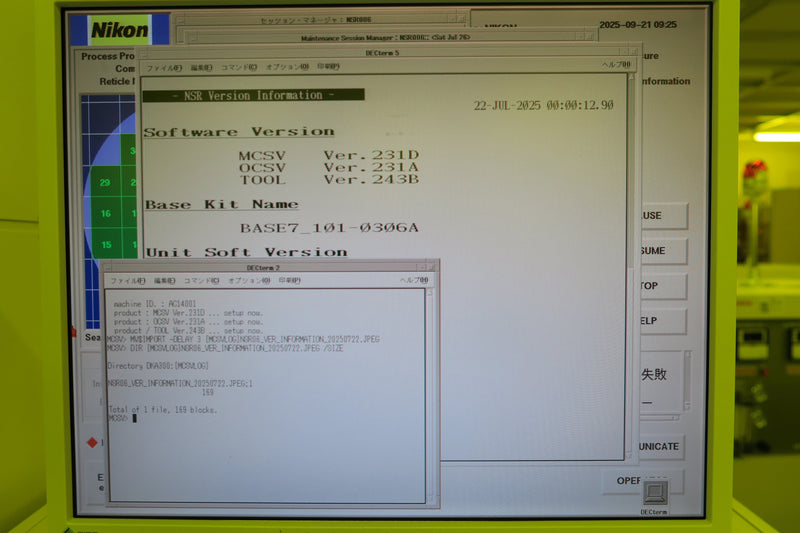Select wafer shot cell 29
Viewport: 800px width, 533px height.
pyautogui.click(x=106, y=182)
